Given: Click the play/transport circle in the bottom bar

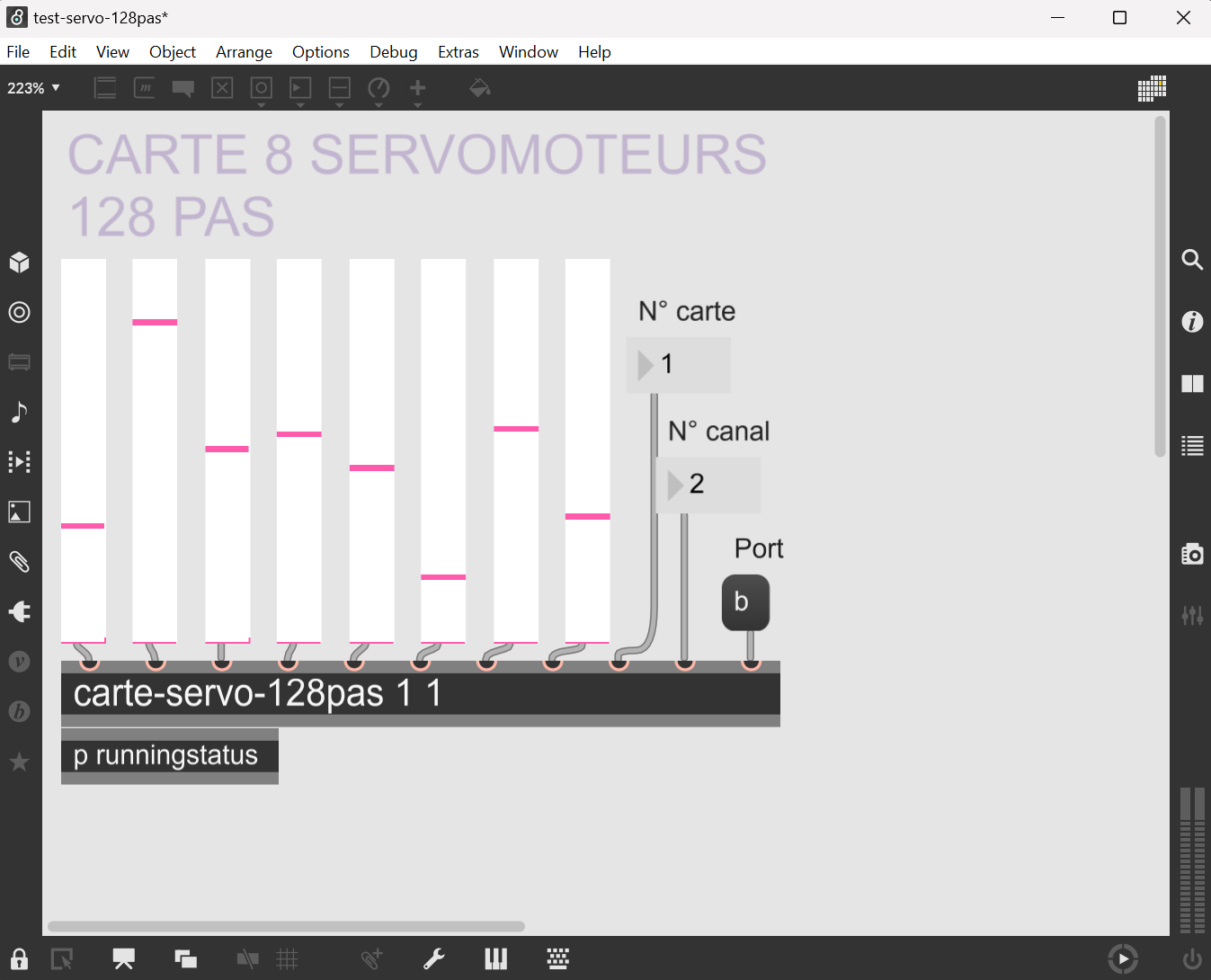Looking at the screenshot, I should coord(1123,959).
